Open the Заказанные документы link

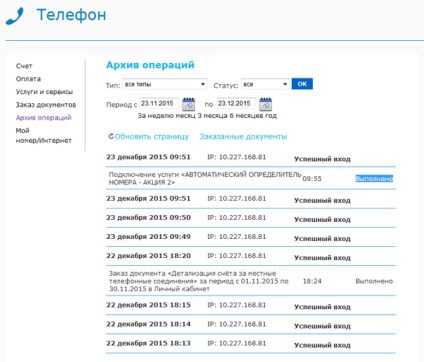click(x=243, y=137)
